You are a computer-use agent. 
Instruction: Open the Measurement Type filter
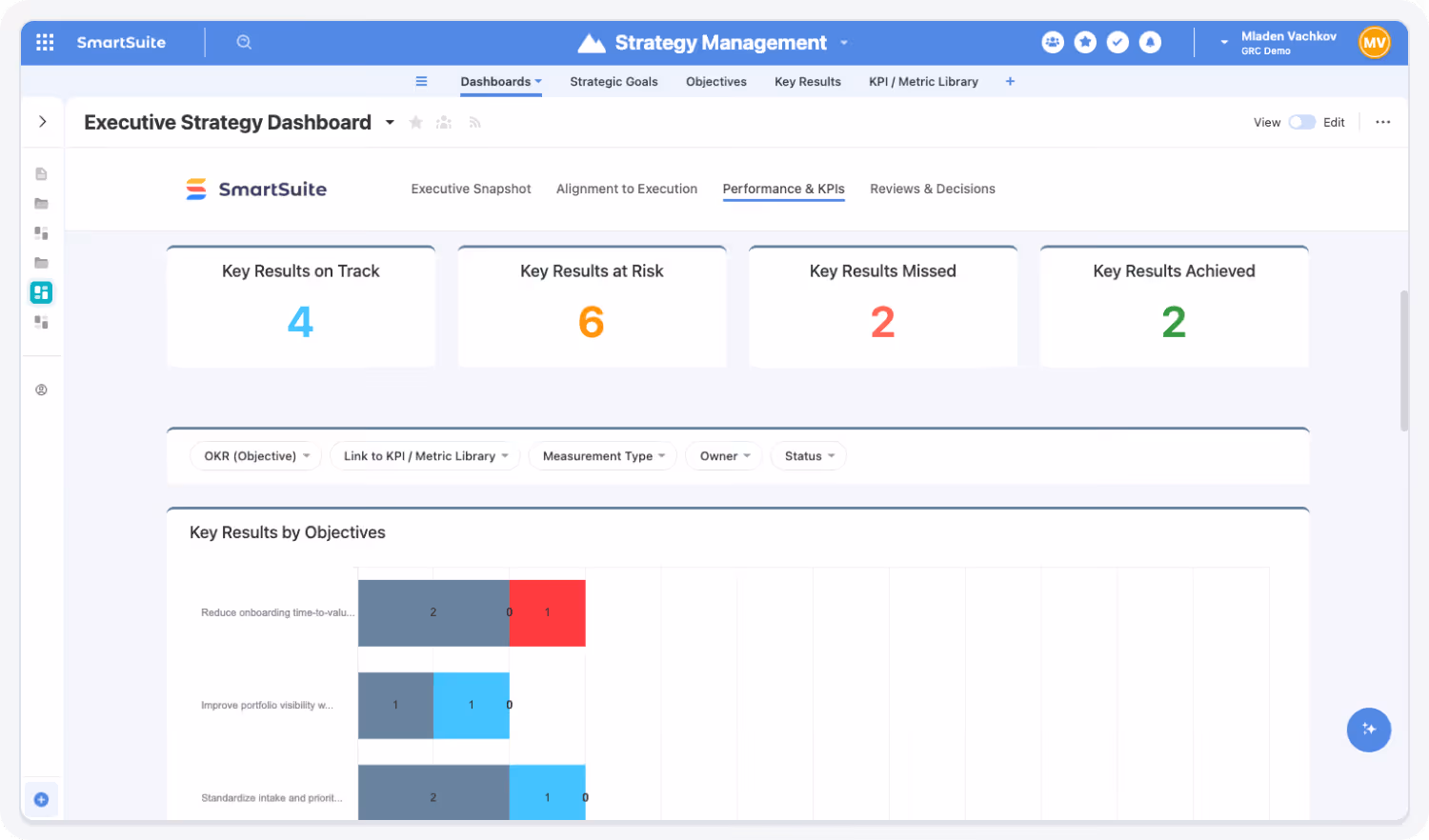pos(603,456)
